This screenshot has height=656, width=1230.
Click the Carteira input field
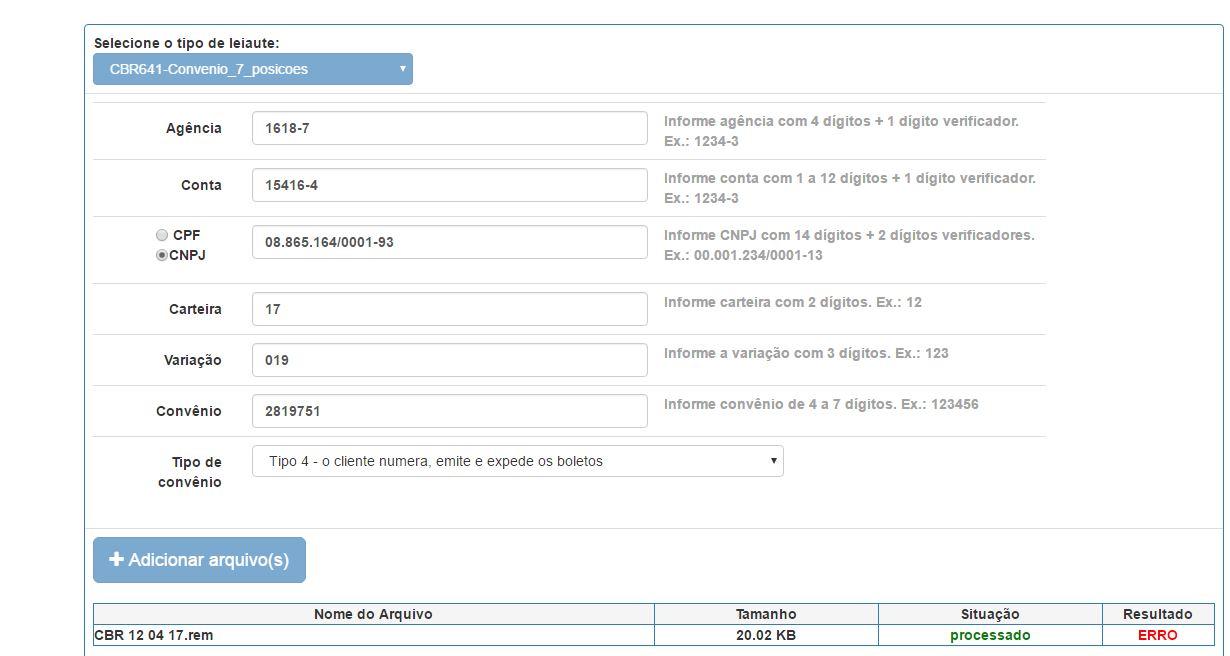pos(450,309)
